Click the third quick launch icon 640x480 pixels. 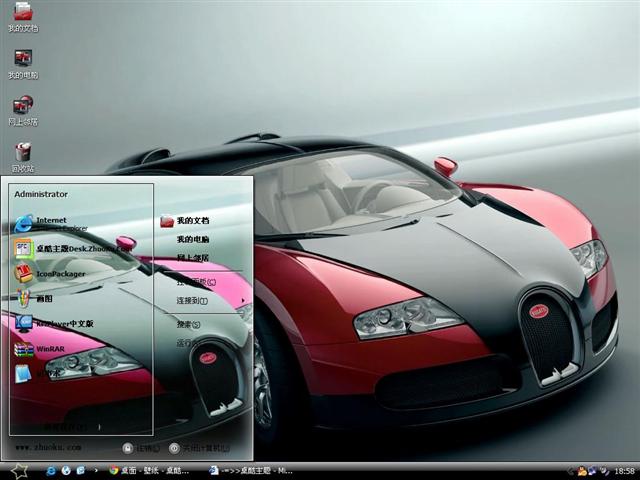point(81,471)
